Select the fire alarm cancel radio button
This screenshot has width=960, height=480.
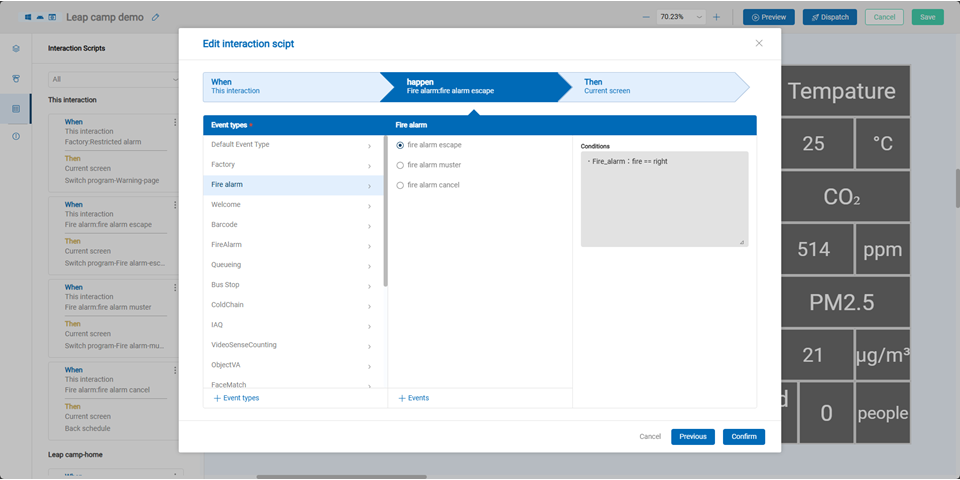(401, 185)
